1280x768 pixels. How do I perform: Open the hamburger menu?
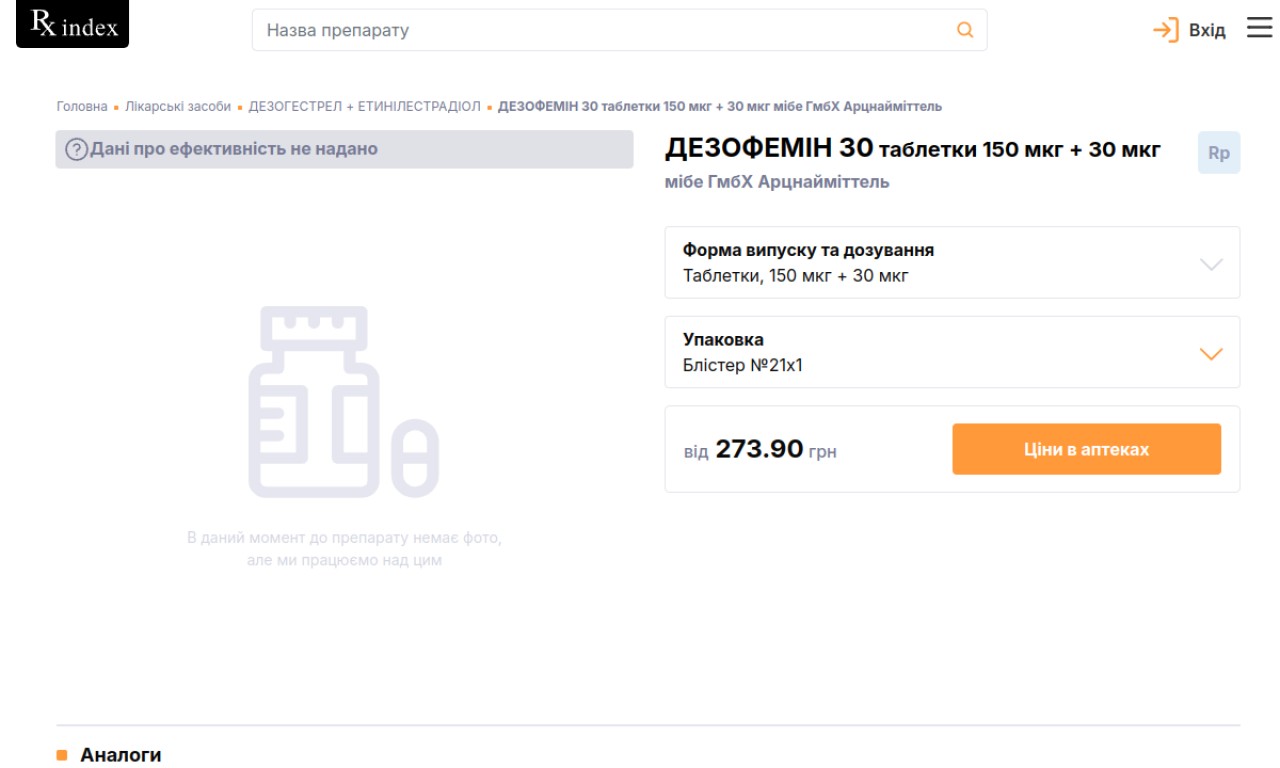pos(1259,29)
